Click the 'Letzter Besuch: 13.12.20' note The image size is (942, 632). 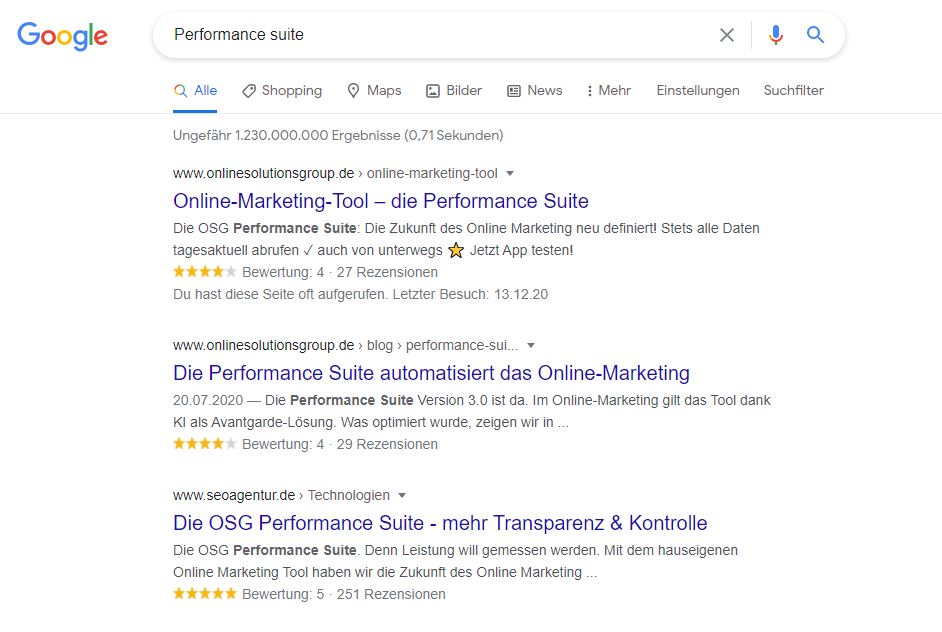click(x=470, y=294)
